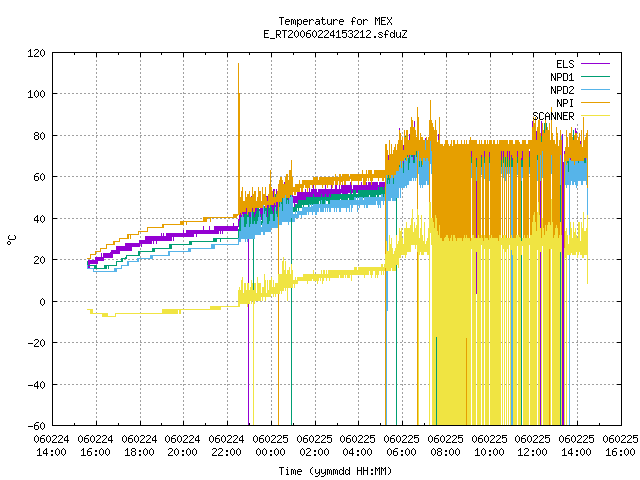Click the x-axis label '060225 10:00'
The height and width of the screenshot is (480, 640).
490,446
